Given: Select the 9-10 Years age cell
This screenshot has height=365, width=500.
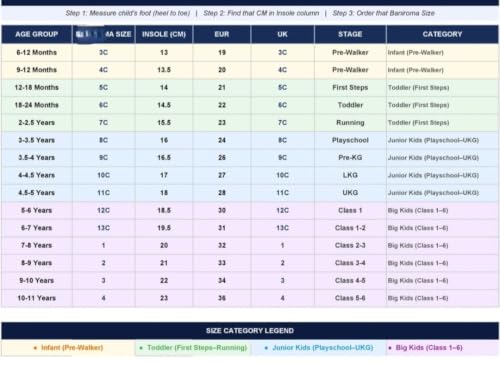Looking at the screenshot, I should coord(37,281).
